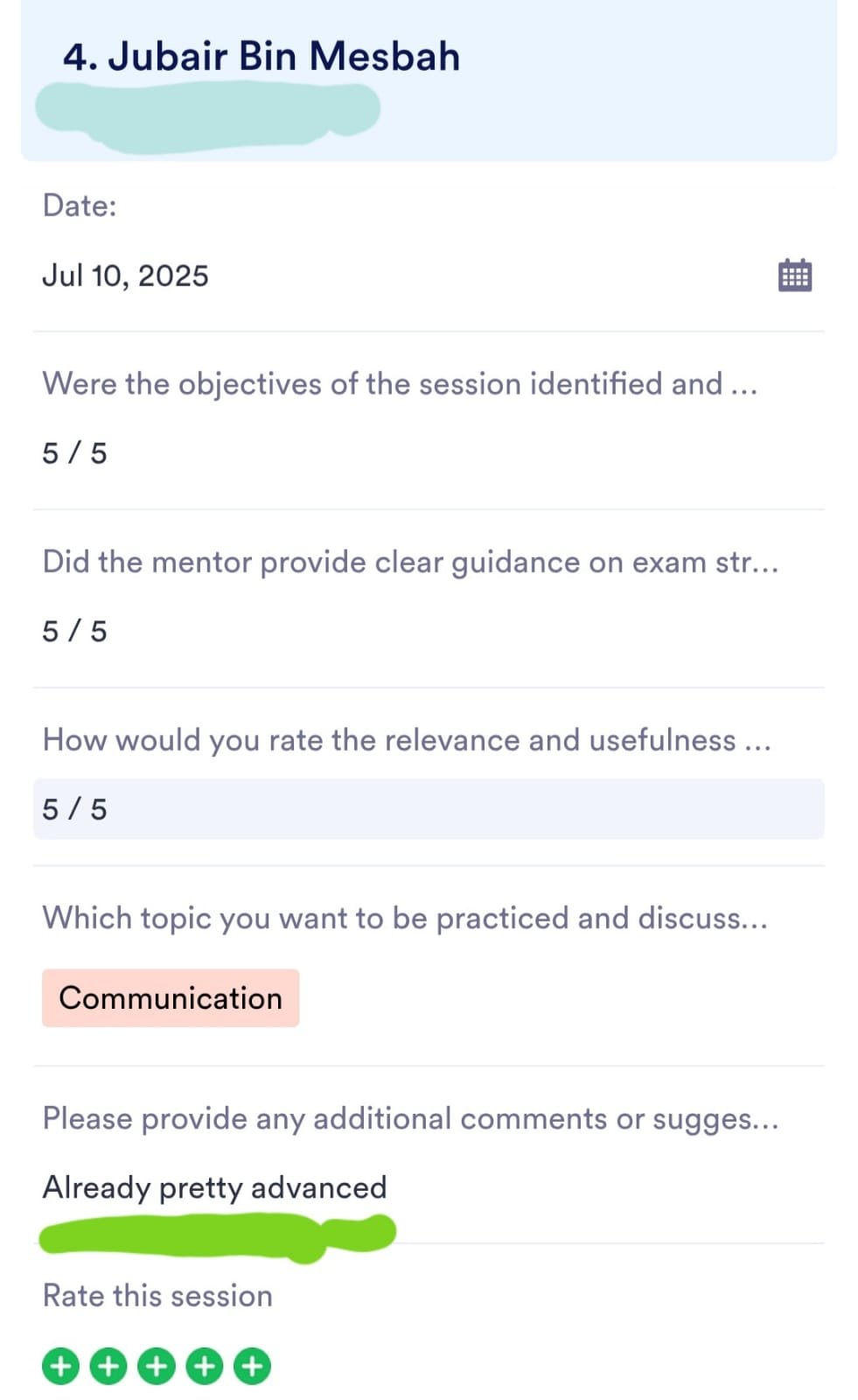Select the fourth green rating plus icon
Screen dimensions: 858x1400
click(x=205, y=1366)
